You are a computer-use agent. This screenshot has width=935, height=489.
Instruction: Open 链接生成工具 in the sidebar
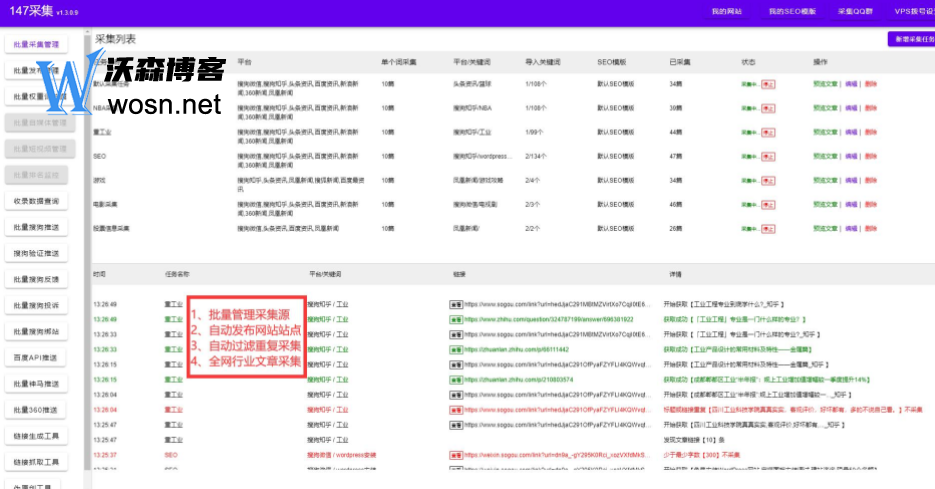[x=36, y=435]
